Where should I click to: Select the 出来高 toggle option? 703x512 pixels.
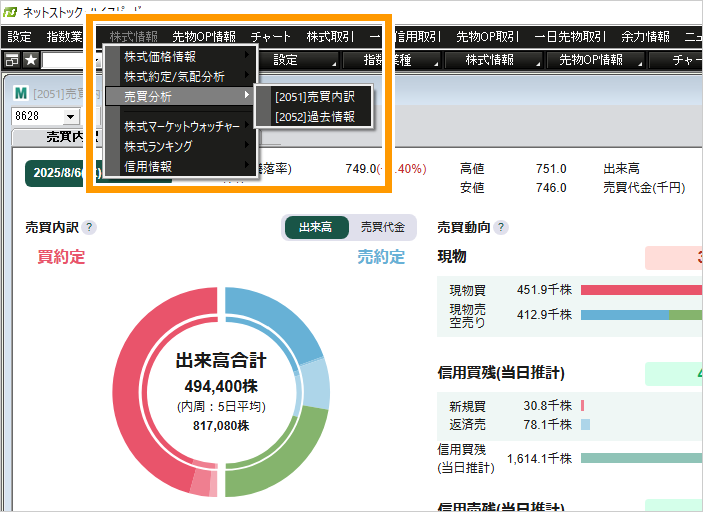point(316,227)
